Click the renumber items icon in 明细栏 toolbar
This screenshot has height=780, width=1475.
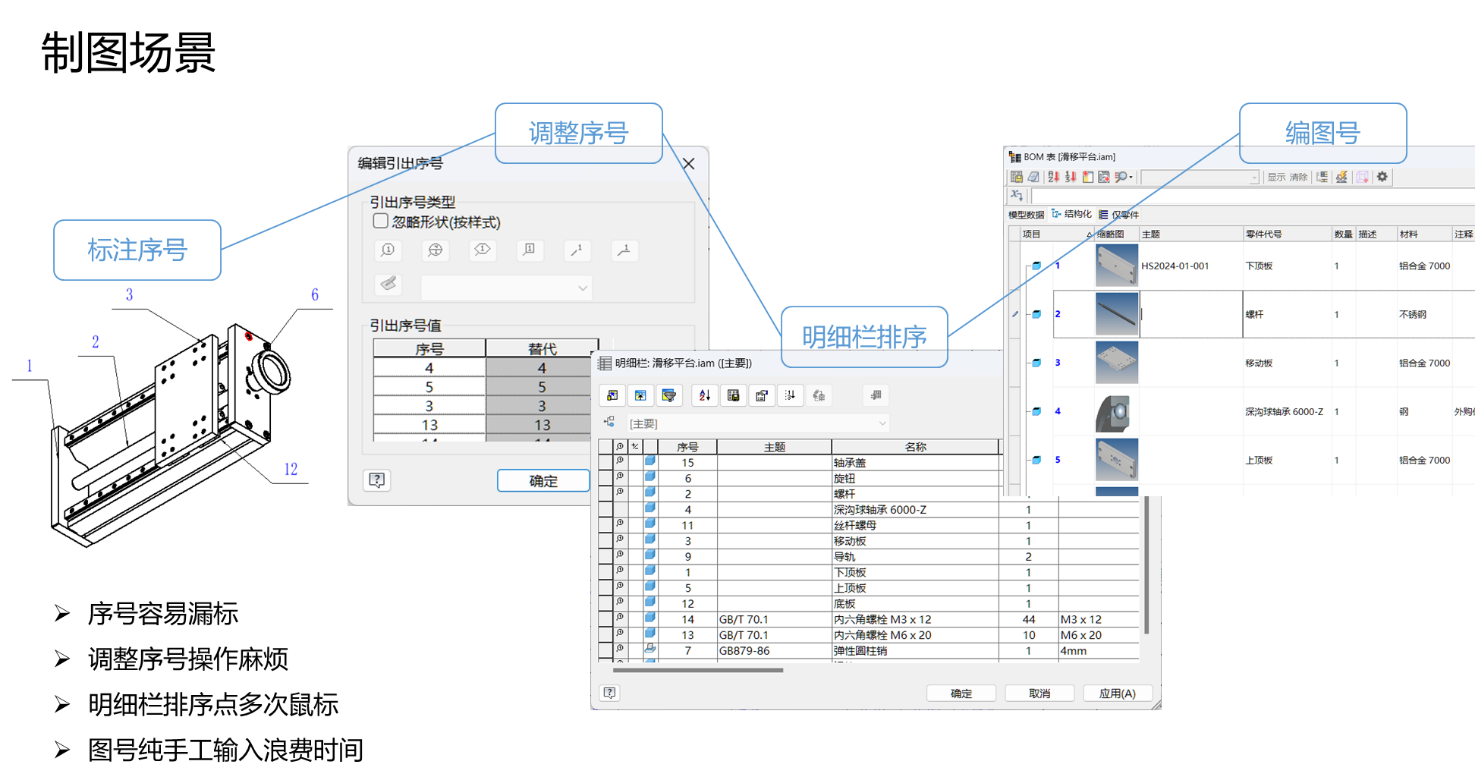click(790, 396)
